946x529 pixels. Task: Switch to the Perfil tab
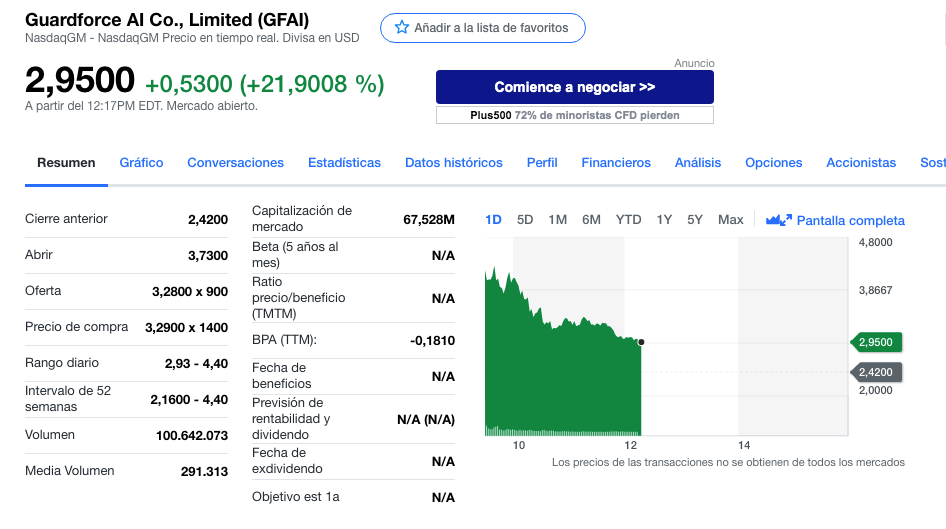coord(542,163)
